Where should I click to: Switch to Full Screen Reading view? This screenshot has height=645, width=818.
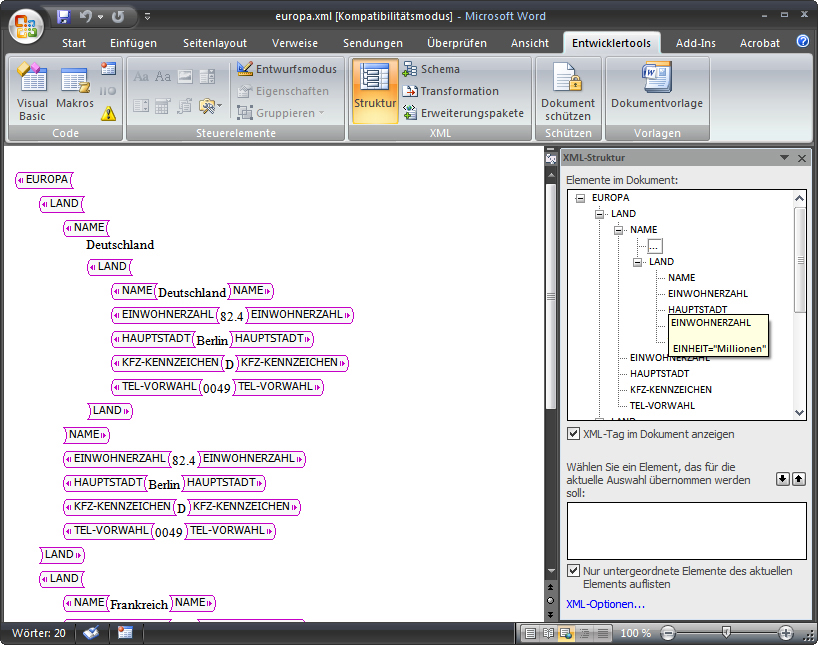point(548,634)
